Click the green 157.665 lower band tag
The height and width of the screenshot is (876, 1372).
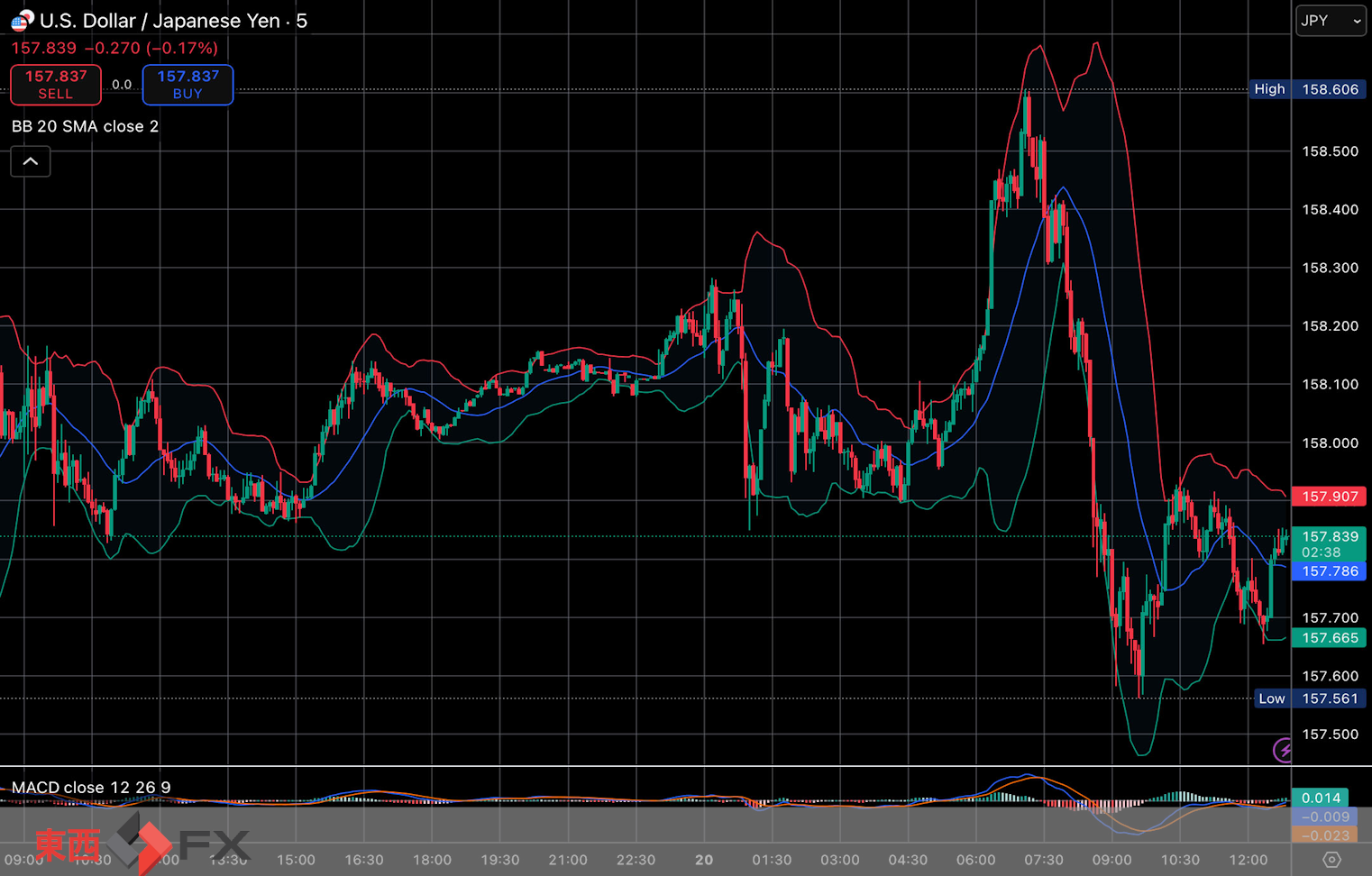(x=1329, y=638)
